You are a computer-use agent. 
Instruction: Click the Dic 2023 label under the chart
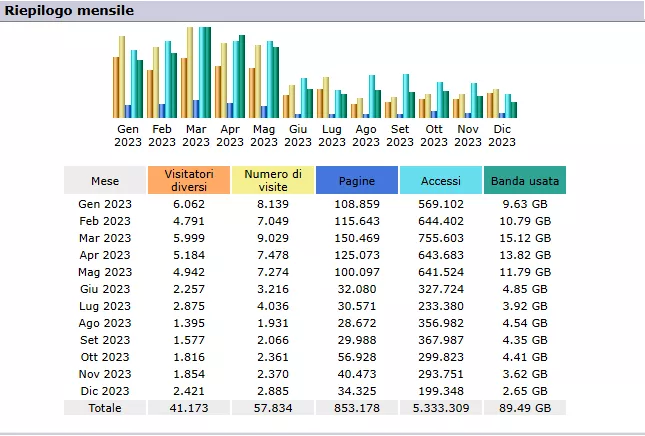click(502, 136)
